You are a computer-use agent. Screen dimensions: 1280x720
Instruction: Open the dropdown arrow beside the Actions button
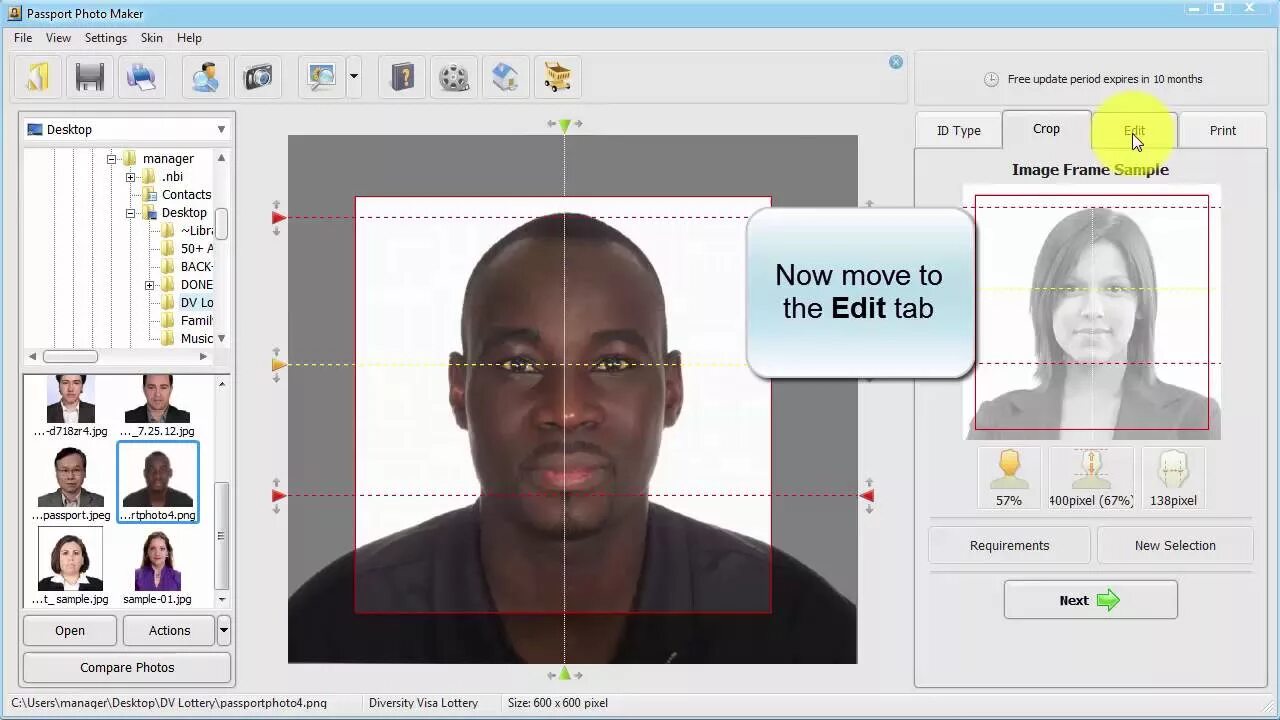[224, 631]
